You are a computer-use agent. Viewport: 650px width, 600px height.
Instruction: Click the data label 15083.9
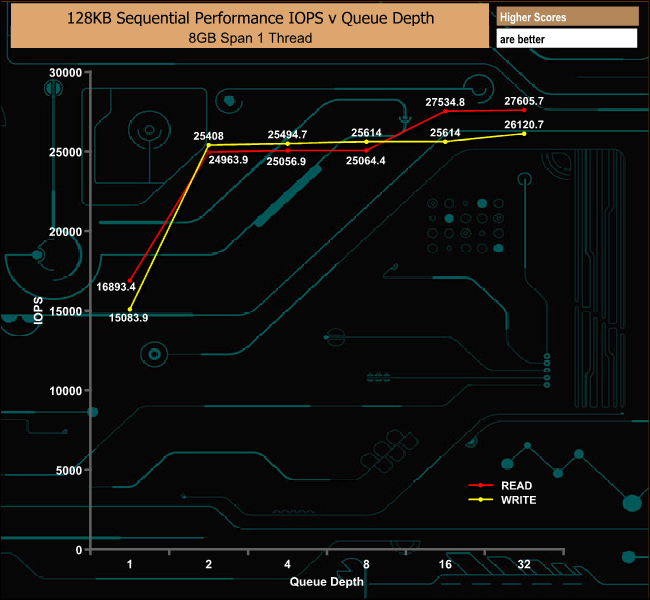[129, 318]
